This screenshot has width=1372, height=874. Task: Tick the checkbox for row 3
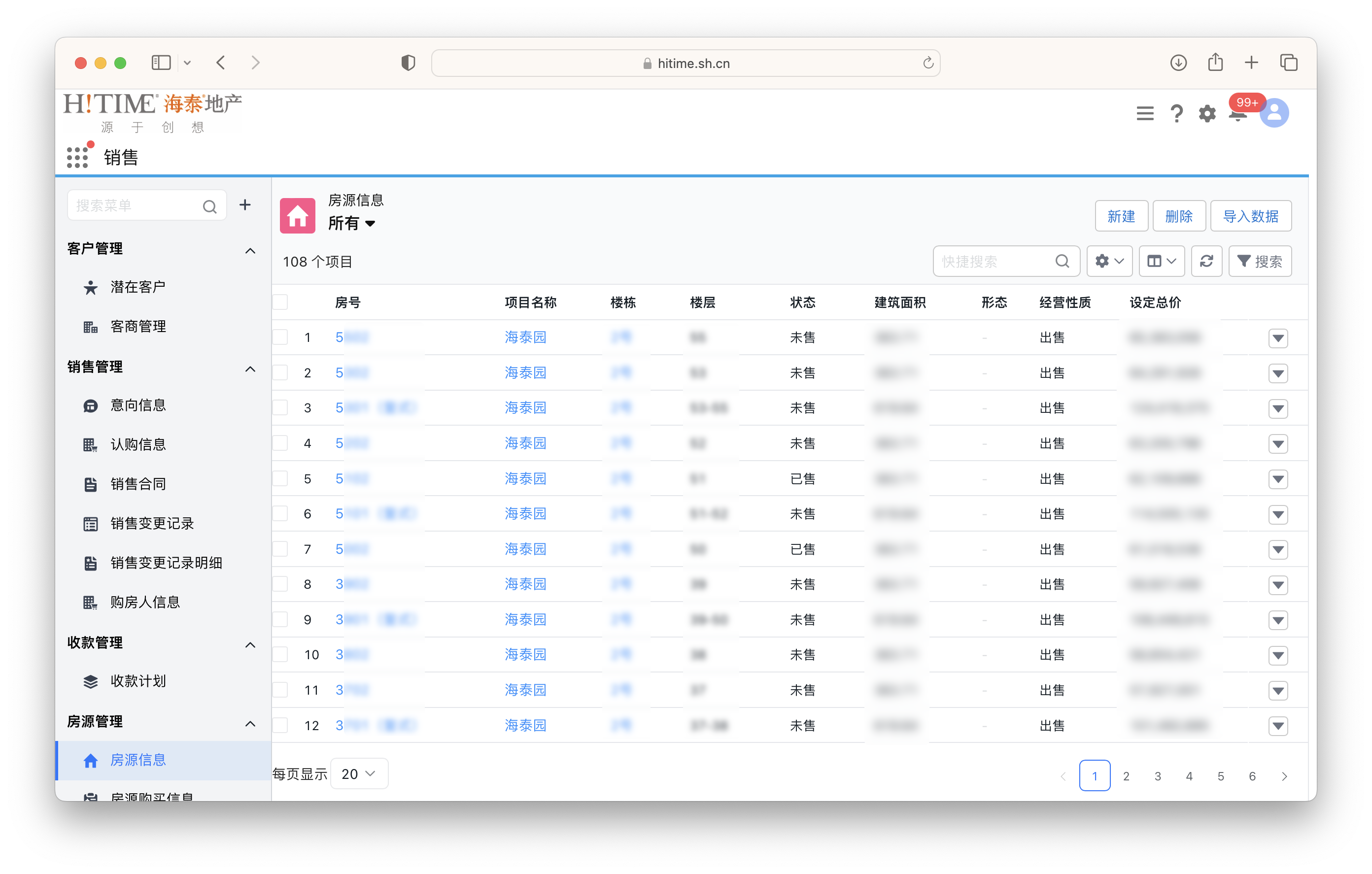280,408
